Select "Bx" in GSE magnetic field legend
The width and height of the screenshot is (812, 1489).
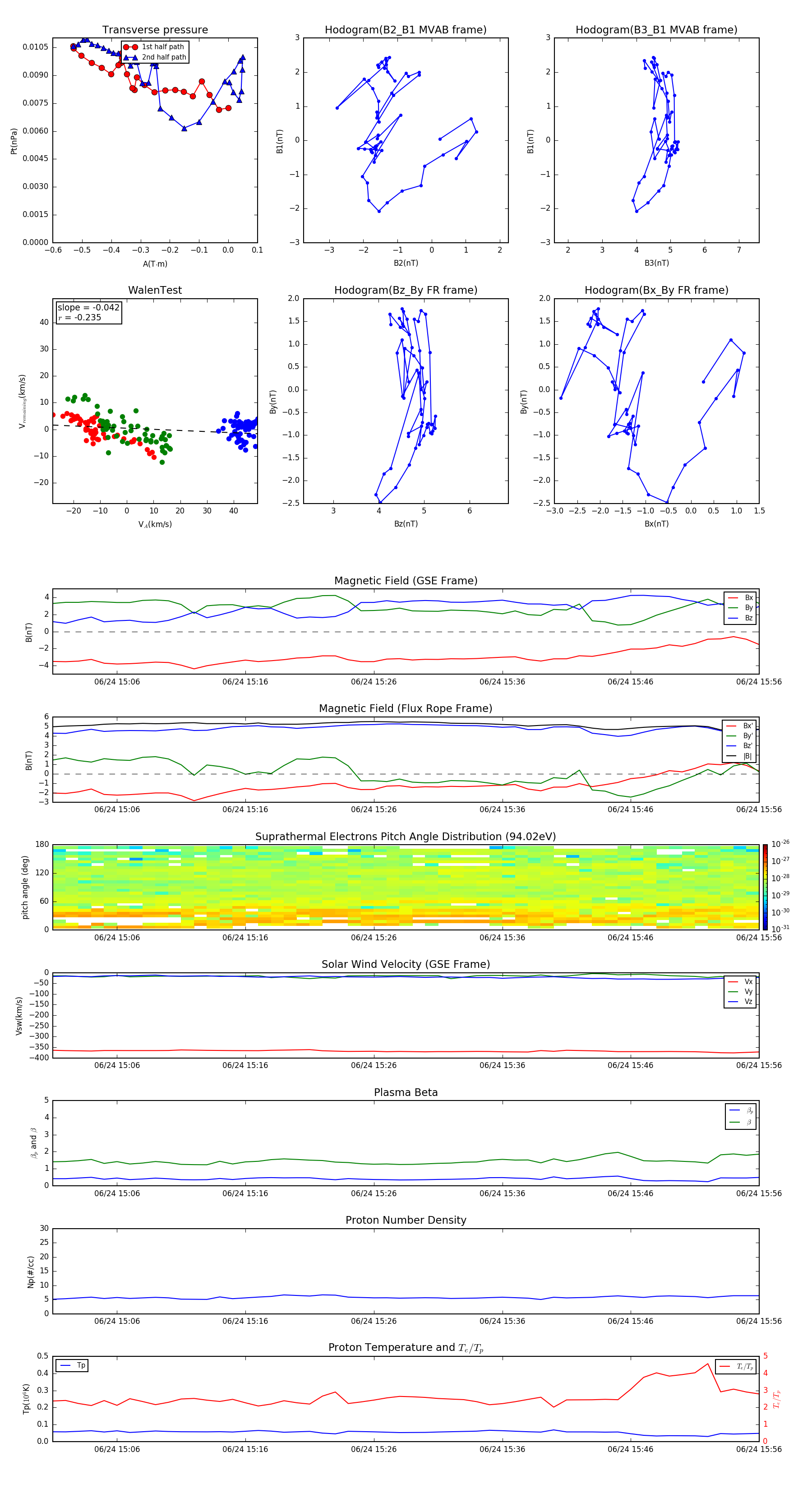740,598
